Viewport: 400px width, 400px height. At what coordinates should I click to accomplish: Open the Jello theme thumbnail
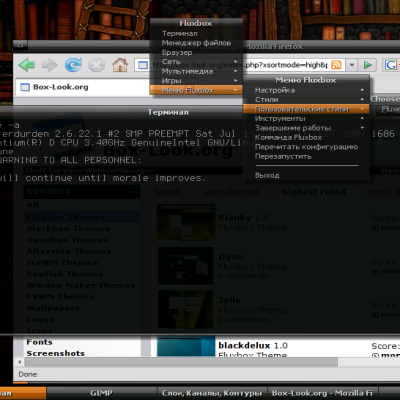pyautogui.click(x=186, y=309)
